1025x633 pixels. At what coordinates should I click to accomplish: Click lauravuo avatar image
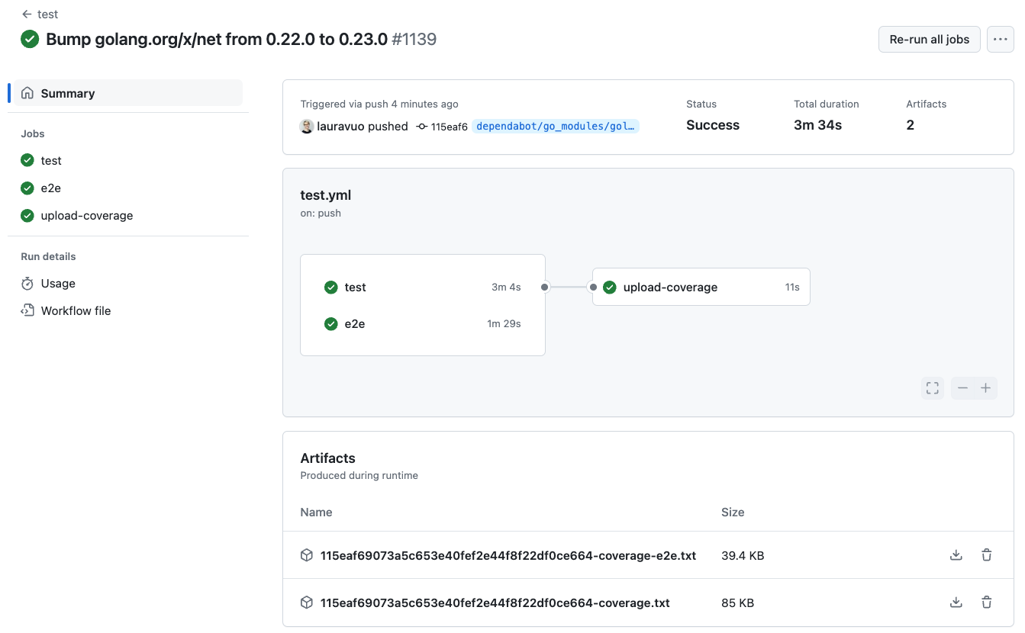(x=307, y=126)
